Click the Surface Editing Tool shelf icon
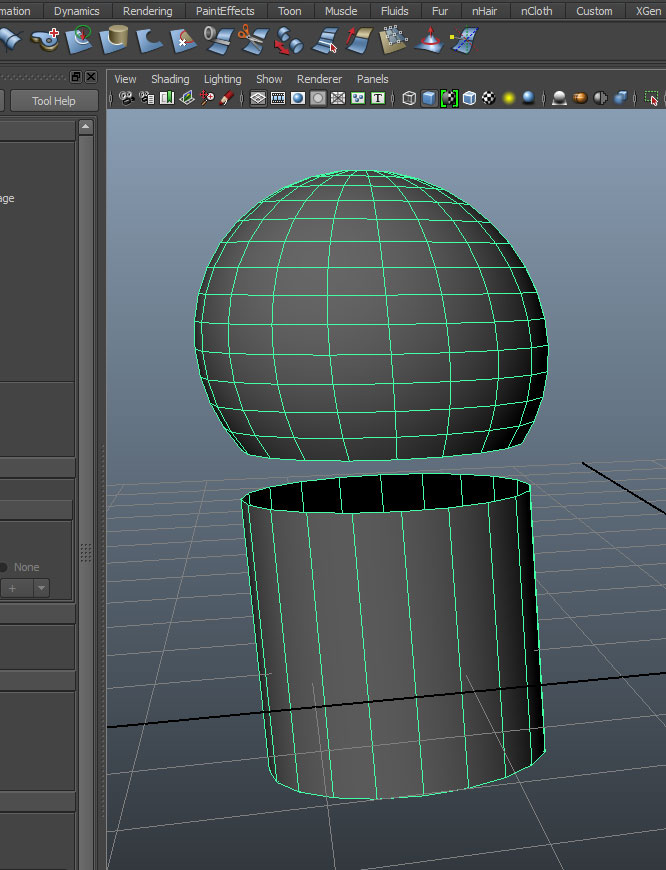 click(464, 40)
